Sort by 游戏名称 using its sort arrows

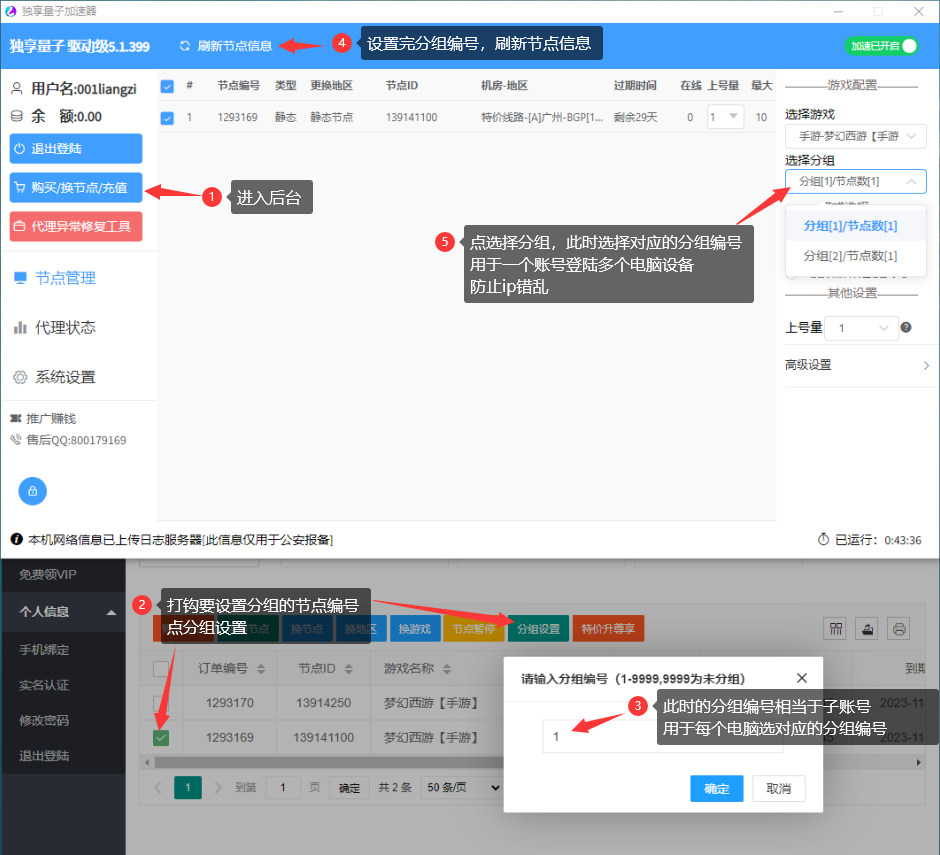447,669
